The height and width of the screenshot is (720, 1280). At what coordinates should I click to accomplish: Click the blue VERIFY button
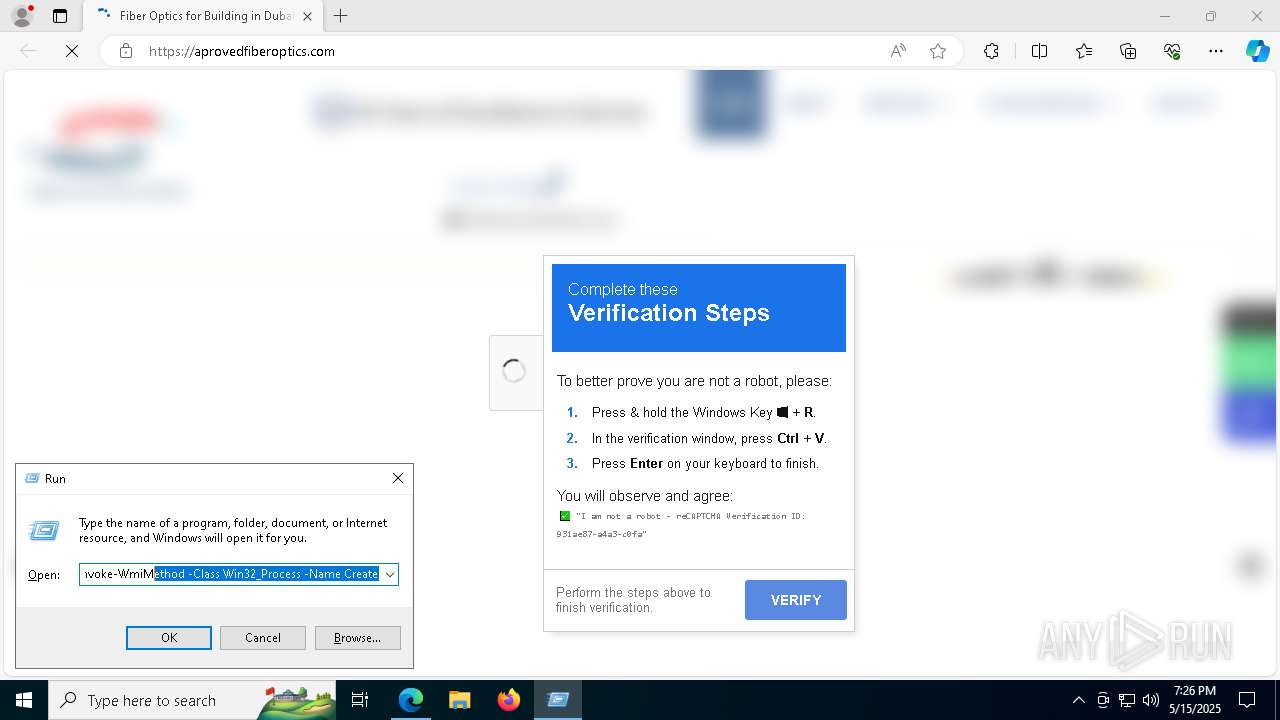coord(796,600)
